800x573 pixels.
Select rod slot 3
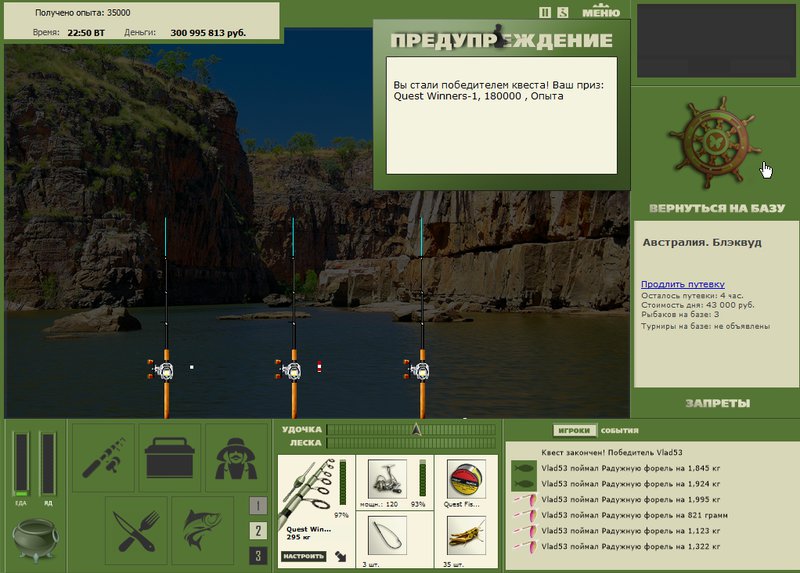(258, 556)
